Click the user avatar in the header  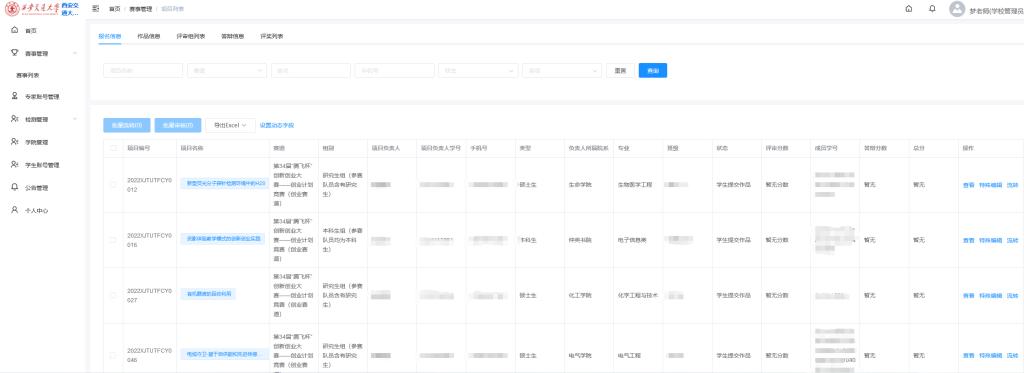click(957, 9)
